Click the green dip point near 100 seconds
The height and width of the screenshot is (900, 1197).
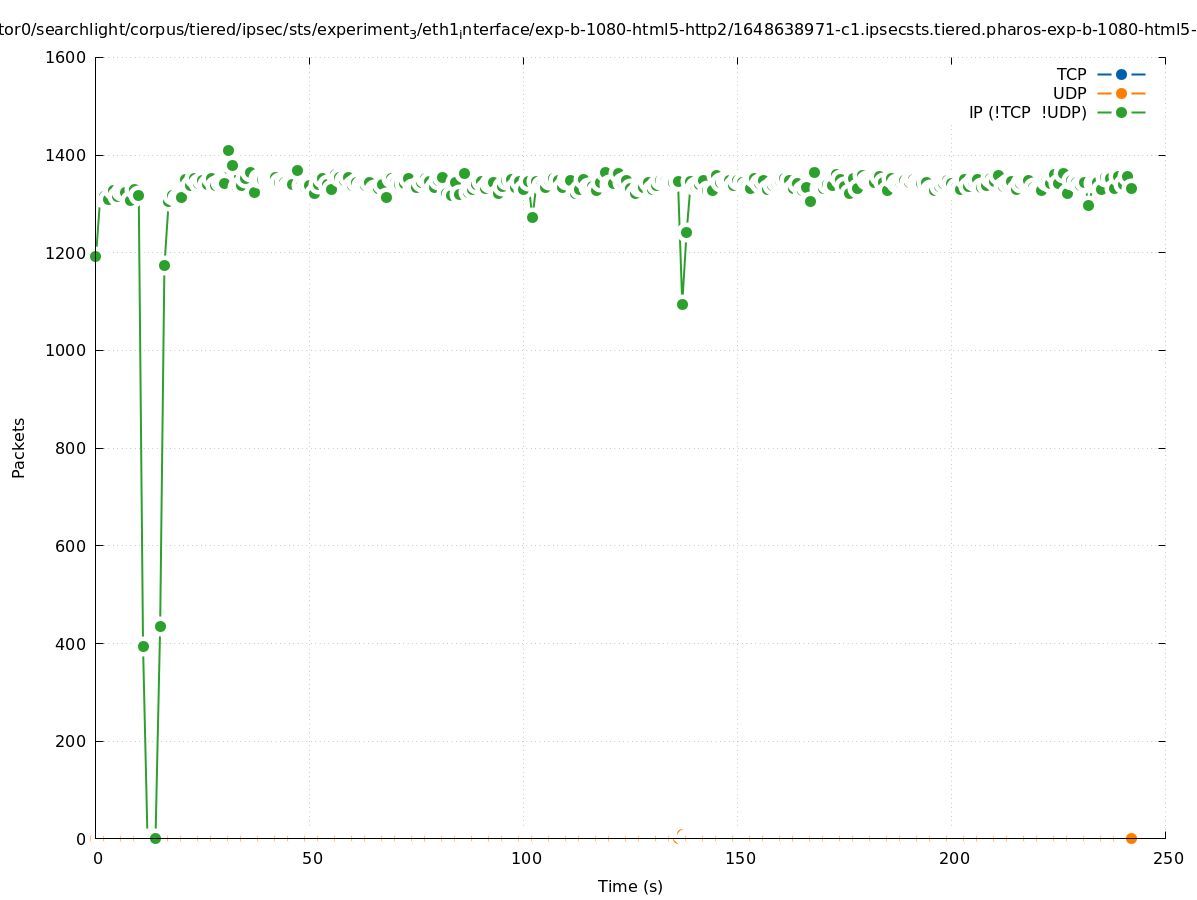point(532,217)
